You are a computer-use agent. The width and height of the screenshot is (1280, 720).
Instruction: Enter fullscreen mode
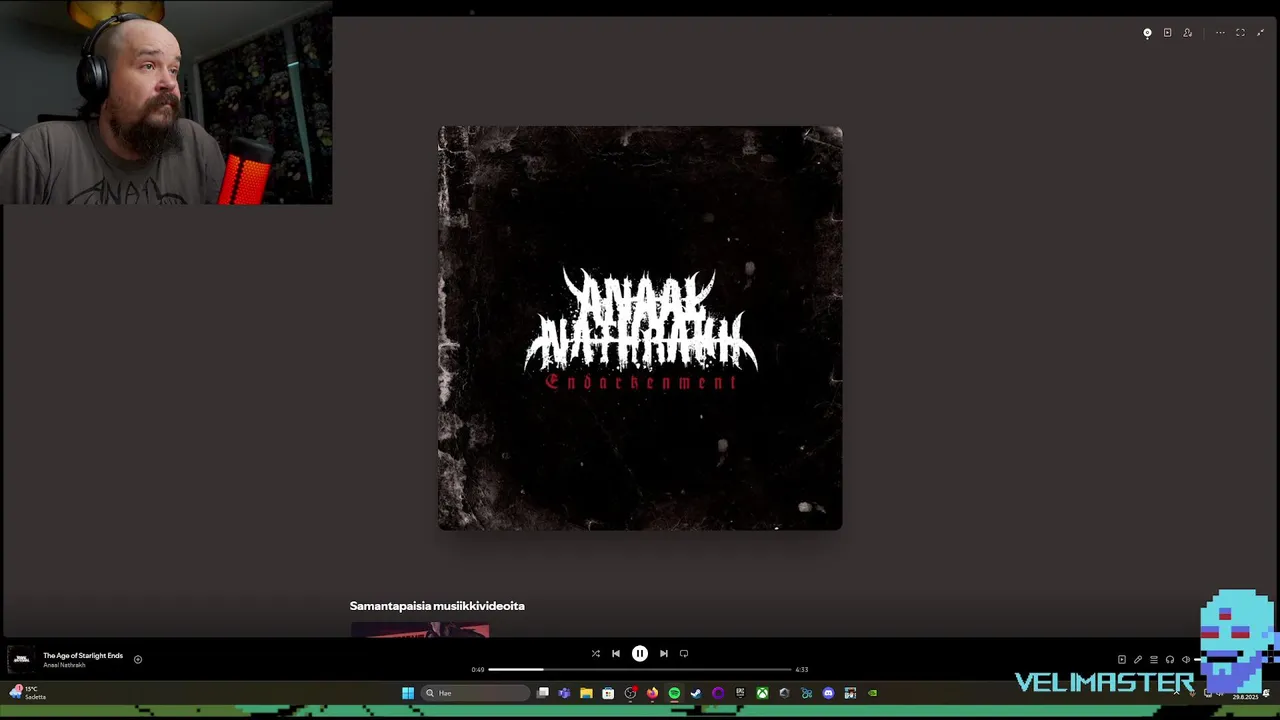pyautogui.click(x=1240, y=33)
